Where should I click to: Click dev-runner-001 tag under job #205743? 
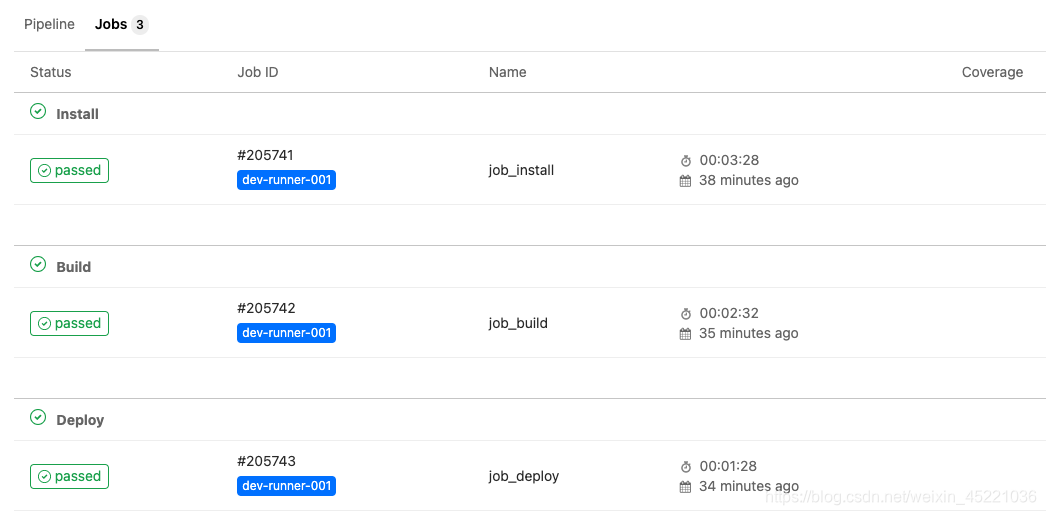(286, 486)
